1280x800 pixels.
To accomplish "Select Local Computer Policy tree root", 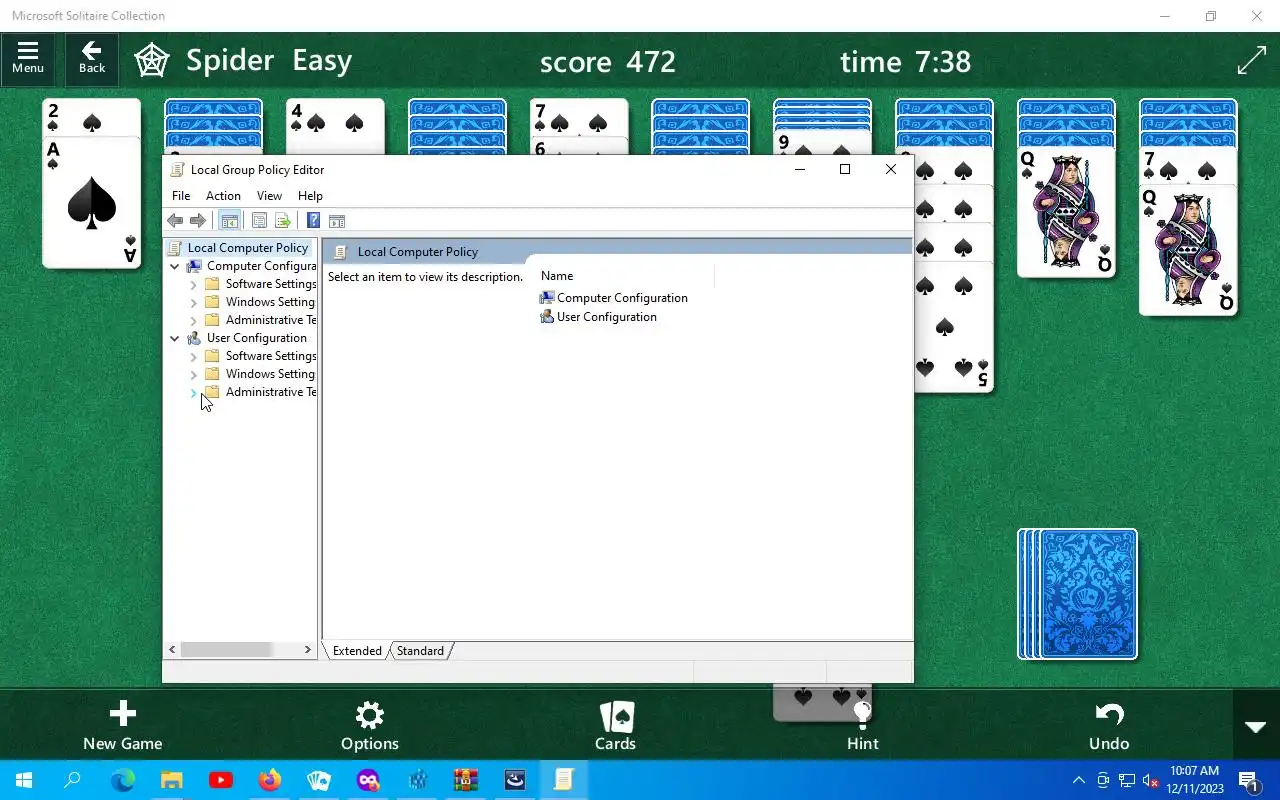I will pos(248,248).
